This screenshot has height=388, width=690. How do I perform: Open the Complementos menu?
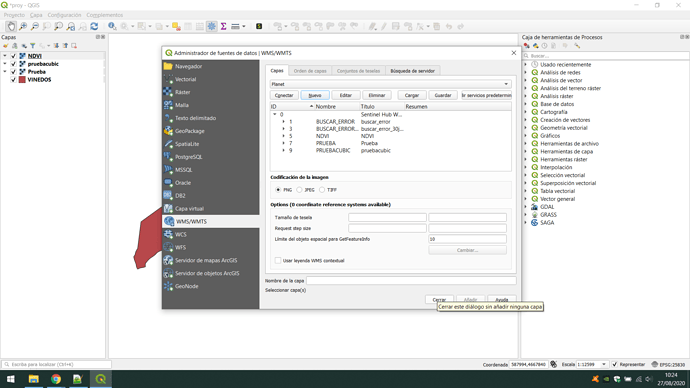(x=105, y=15)
